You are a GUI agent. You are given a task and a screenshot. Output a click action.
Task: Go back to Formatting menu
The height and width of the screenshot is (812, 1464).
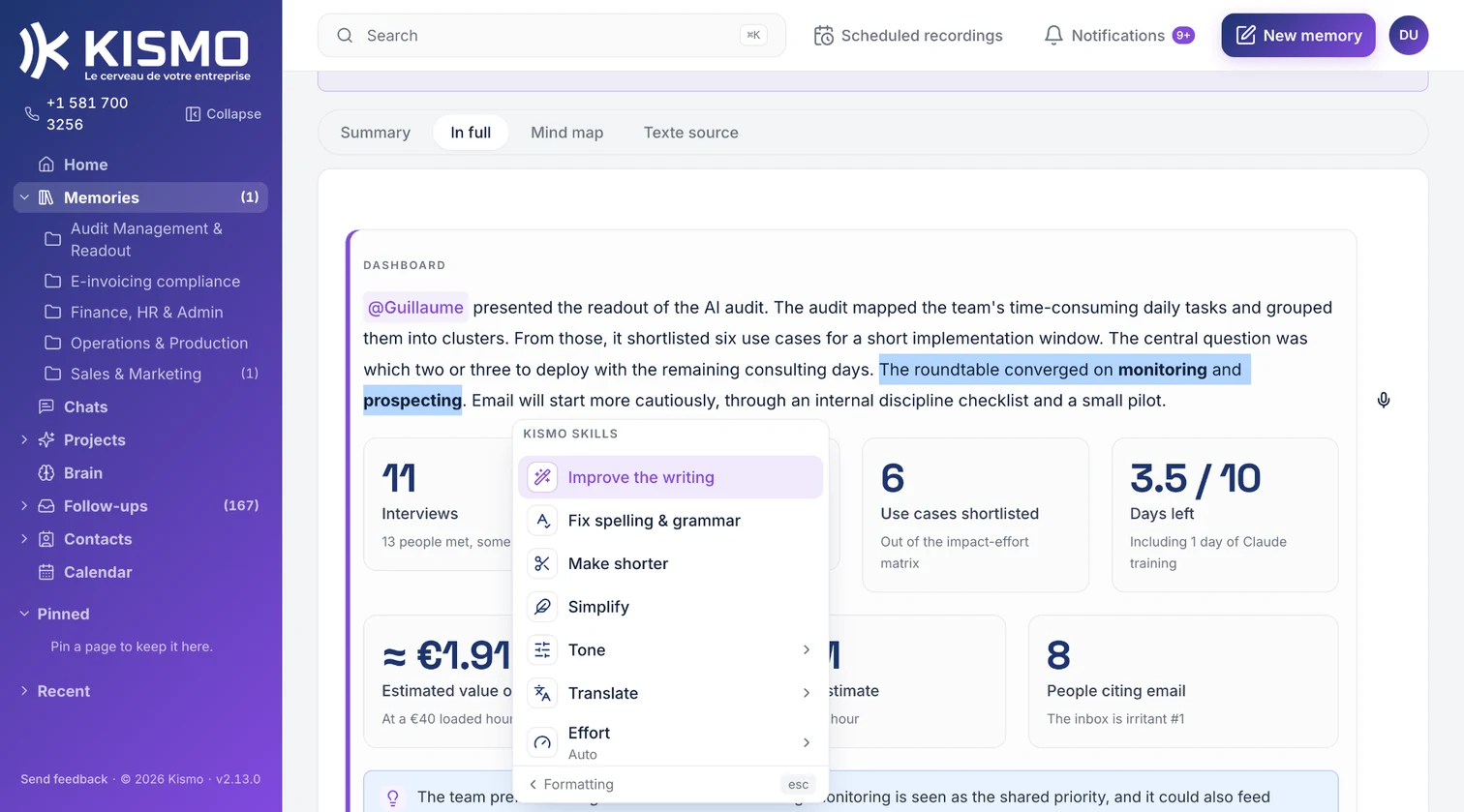(x=571, y=784)
